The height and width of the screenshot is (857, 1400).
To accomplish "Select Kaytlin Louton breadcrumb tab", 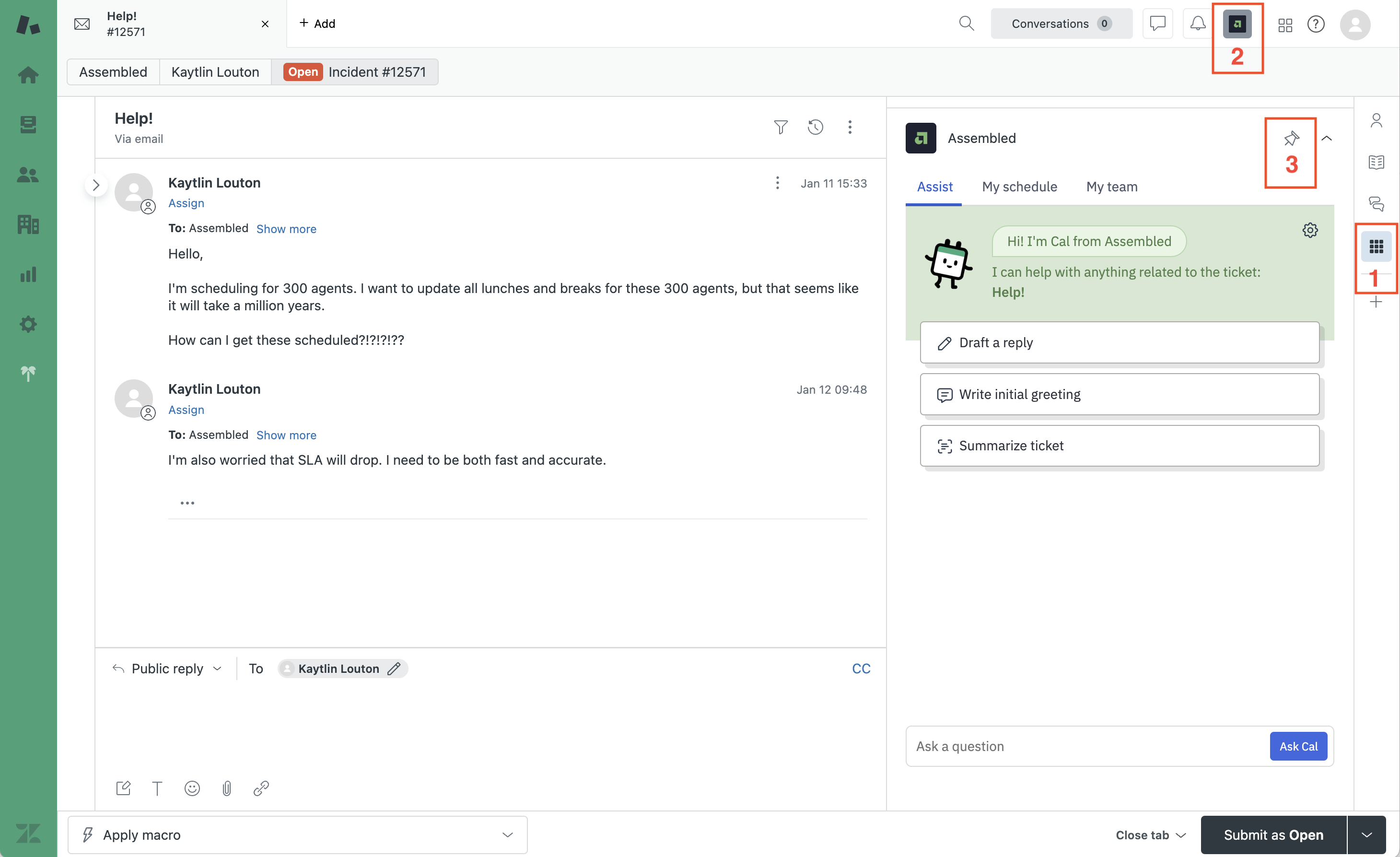I will (x=215, y=71).
